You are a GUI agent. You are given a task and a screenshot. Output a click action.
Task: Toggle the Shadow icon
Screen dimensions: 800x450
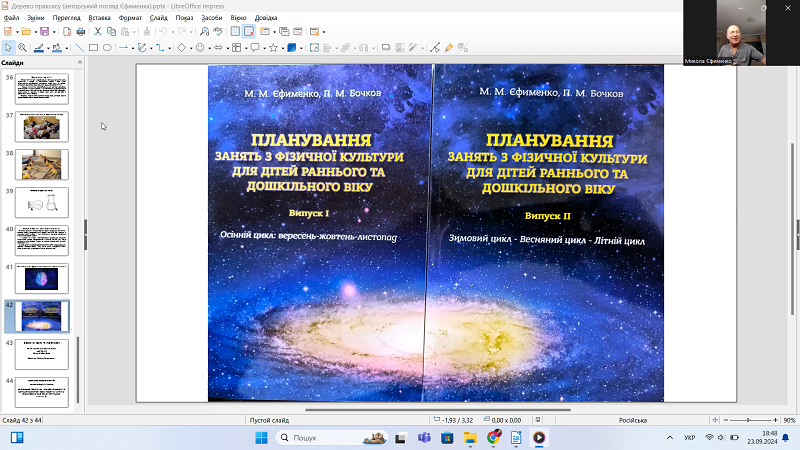click(x=386, y=47)
